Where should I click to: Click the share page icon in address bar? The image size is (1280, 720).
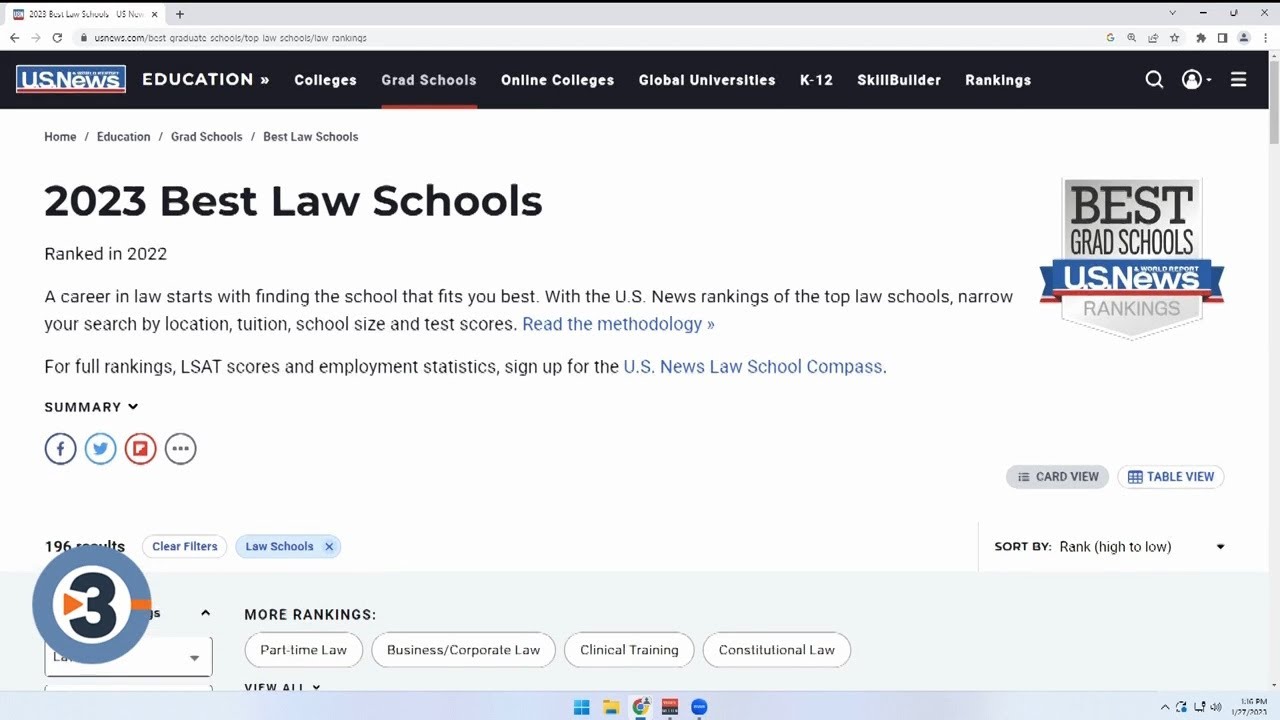point(1153,38)
